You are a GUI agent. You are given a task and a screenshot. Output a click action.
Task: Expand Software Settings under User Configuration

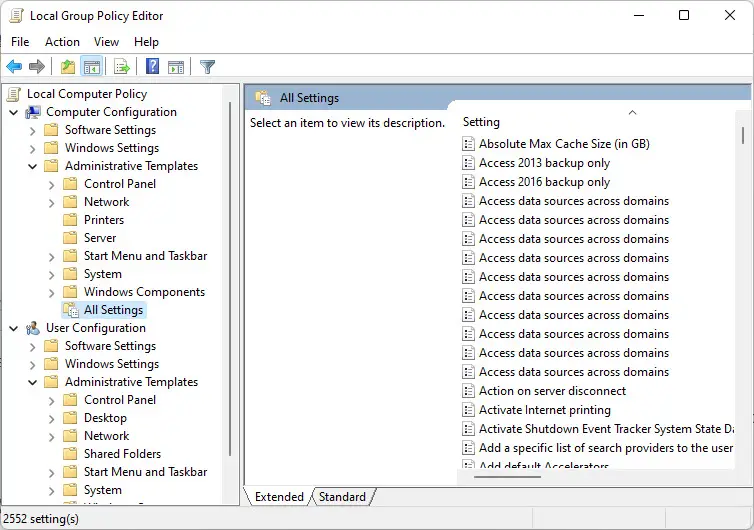(x=33, y=346)
